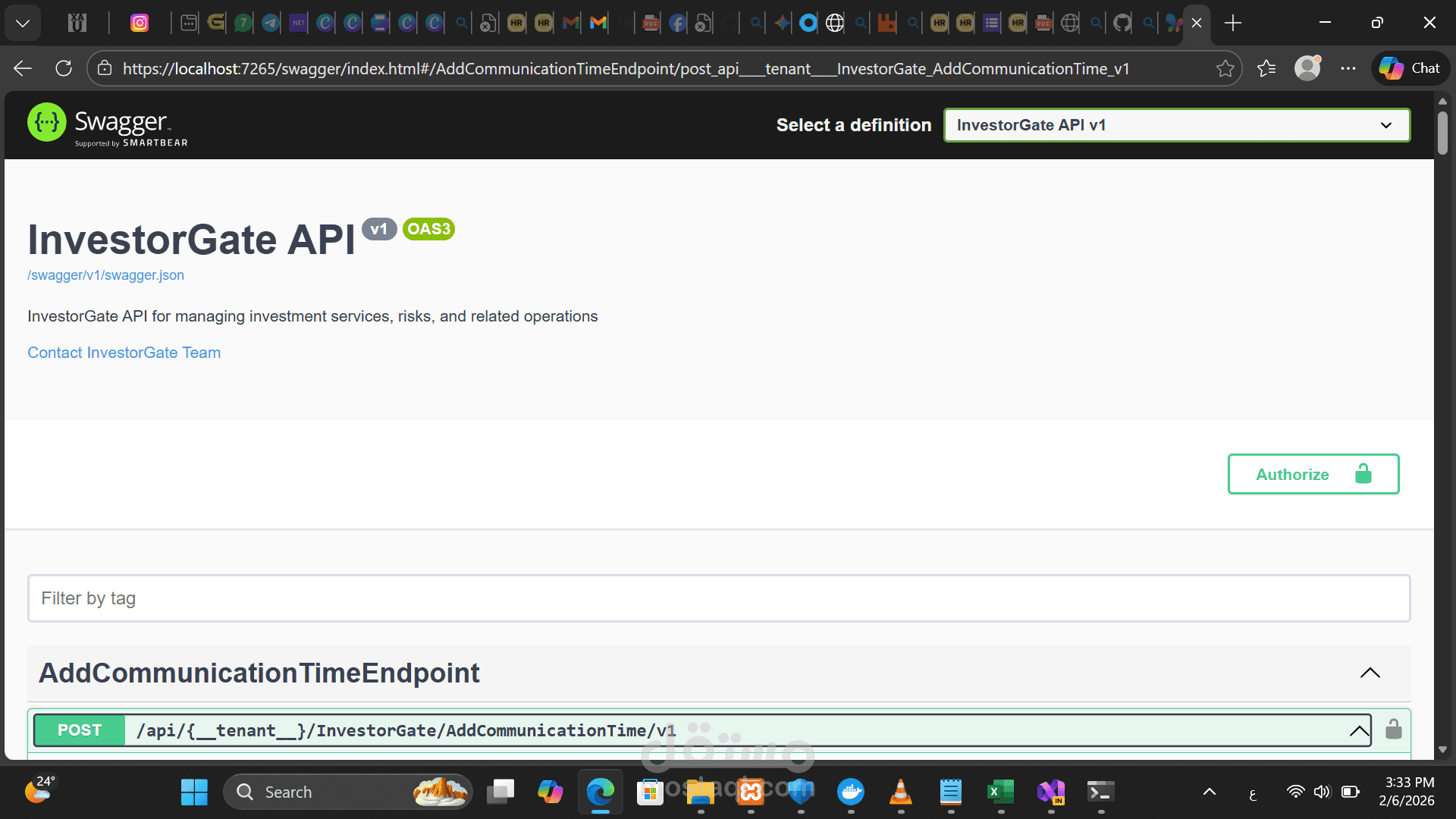Refresh the page with the reload icon
Screen dimensions: 1456x819
click(64, 68)
